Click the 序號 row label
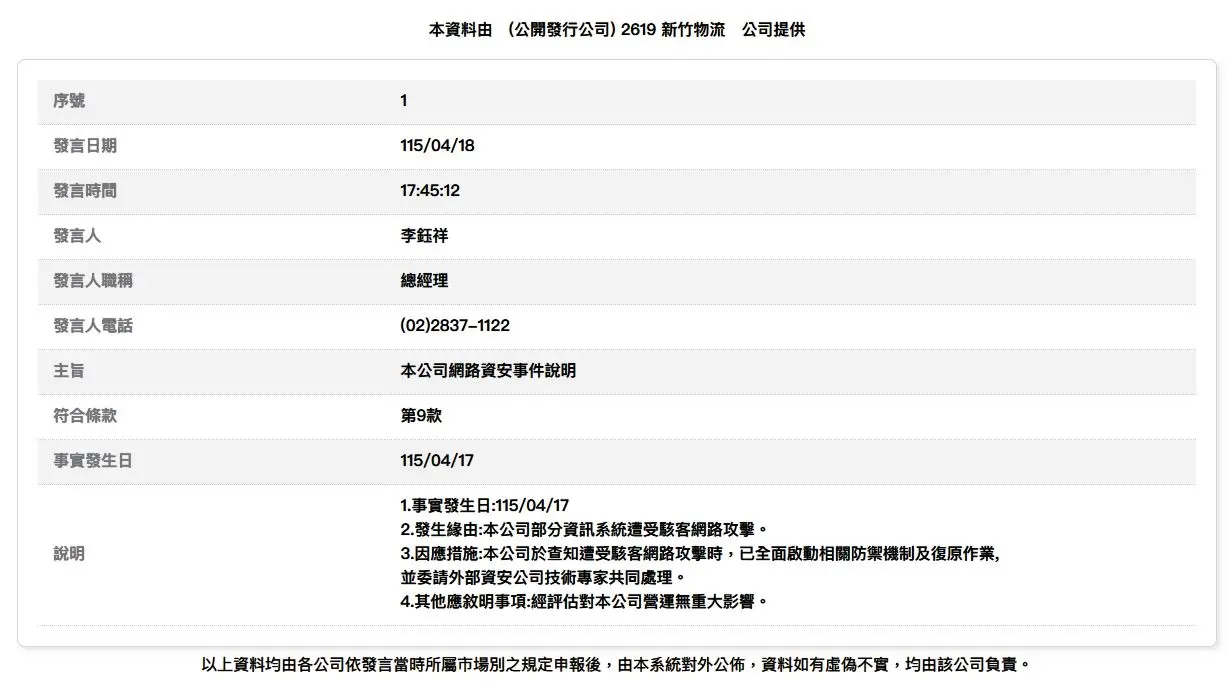Screen dimensions: 1227x683 point(69,101)
